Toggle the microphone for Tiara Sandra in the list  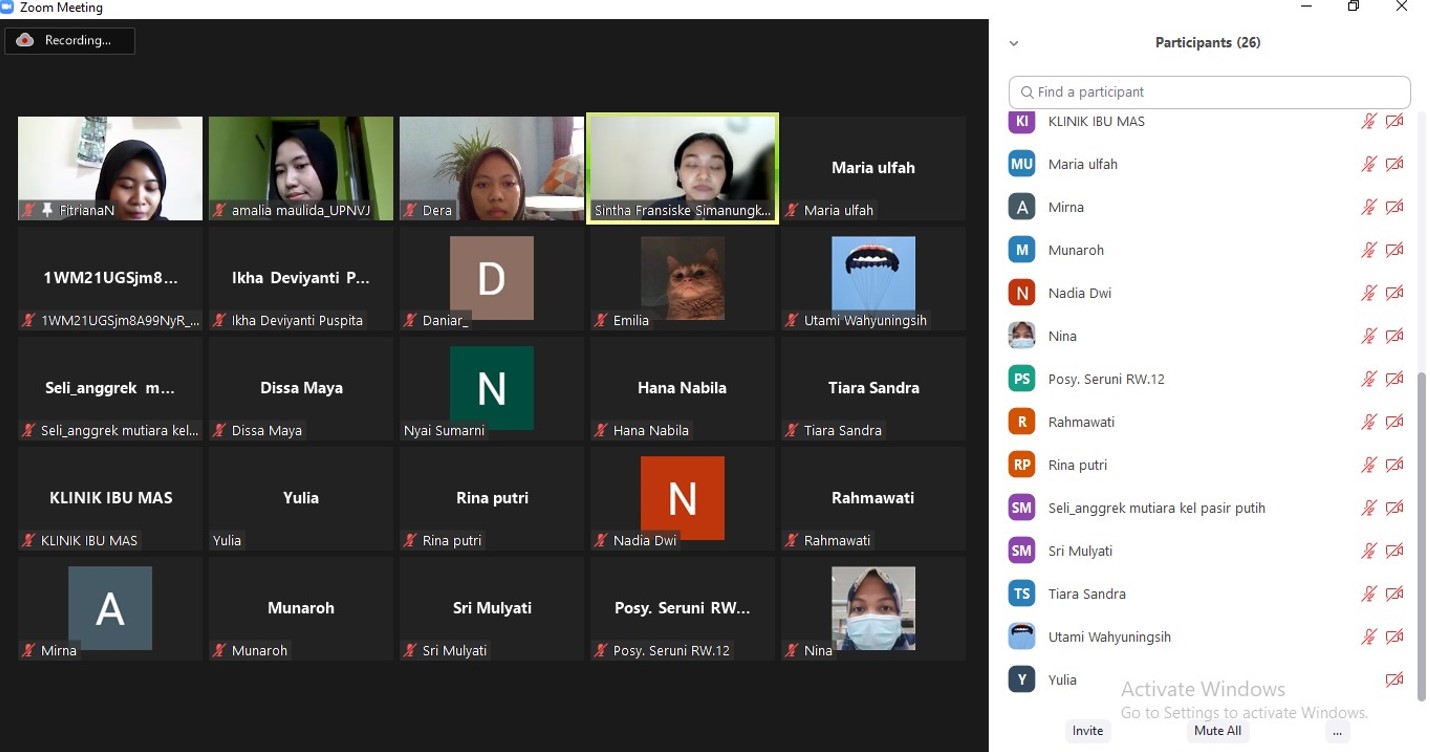point(1369,594)
